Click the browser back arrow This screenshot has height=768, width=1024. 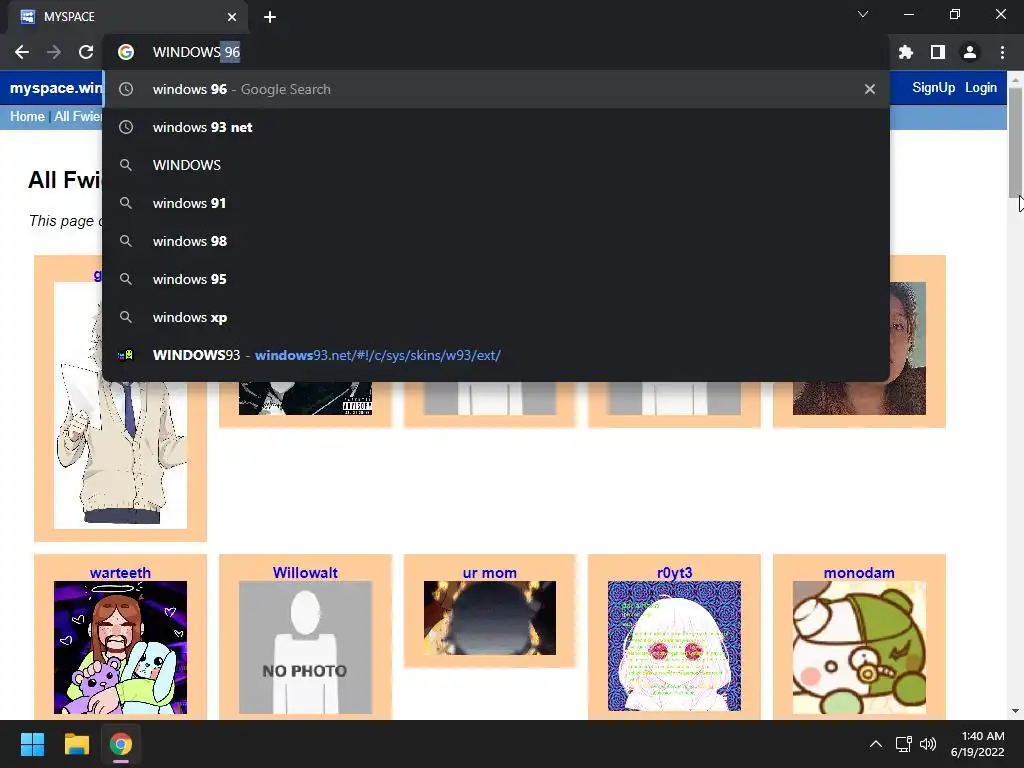22,52
